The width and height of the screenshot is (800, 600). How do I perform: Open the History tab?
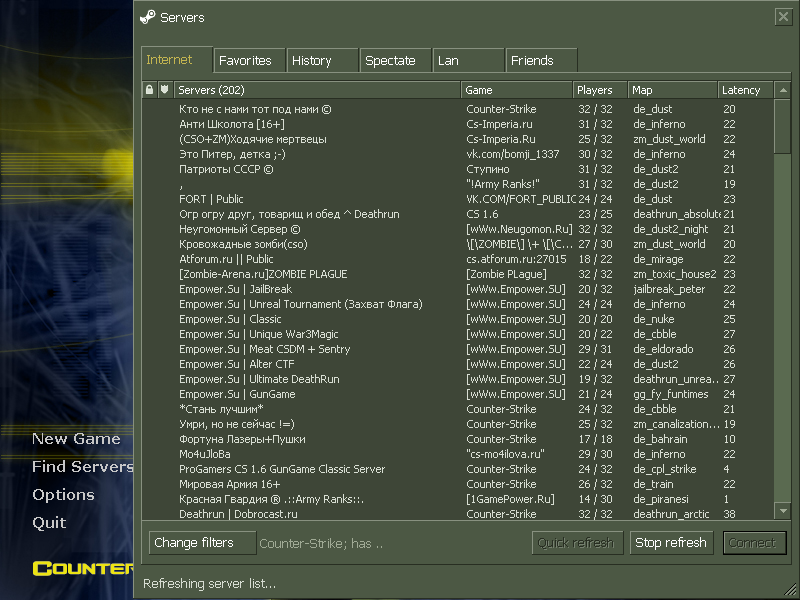[x=322, y=60]
